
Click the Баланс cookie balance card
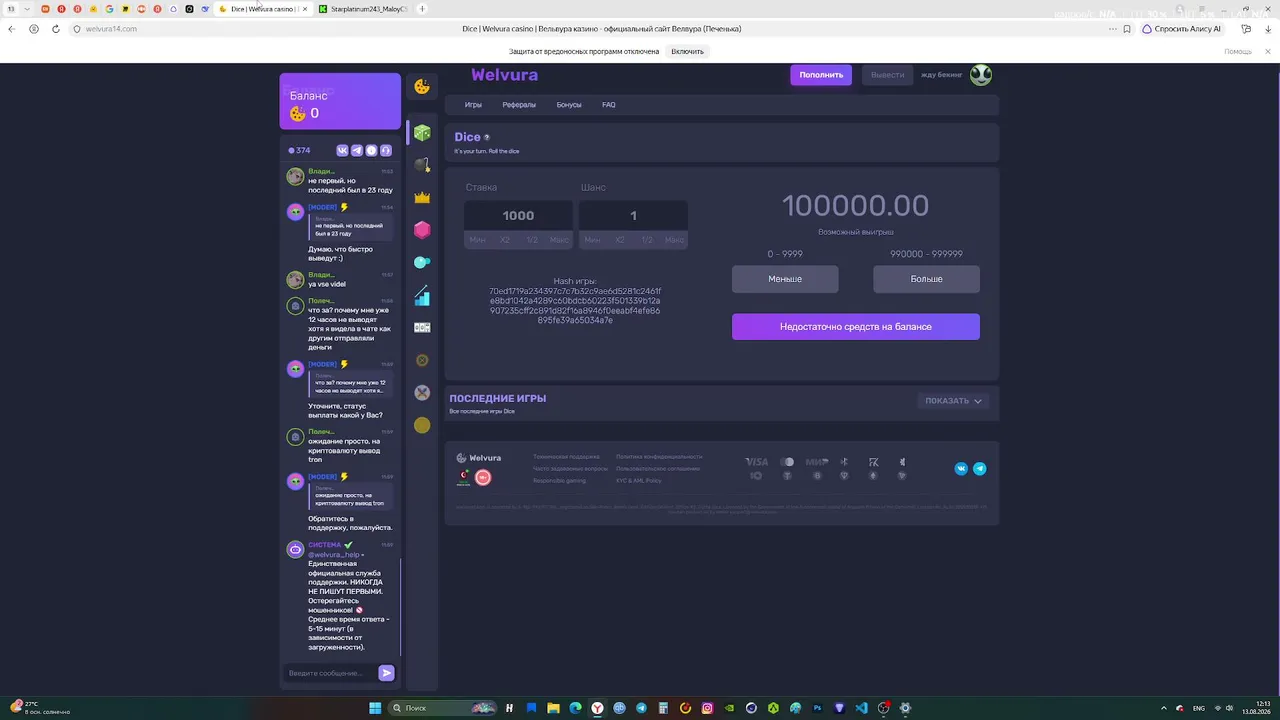[x=340, y=101]
